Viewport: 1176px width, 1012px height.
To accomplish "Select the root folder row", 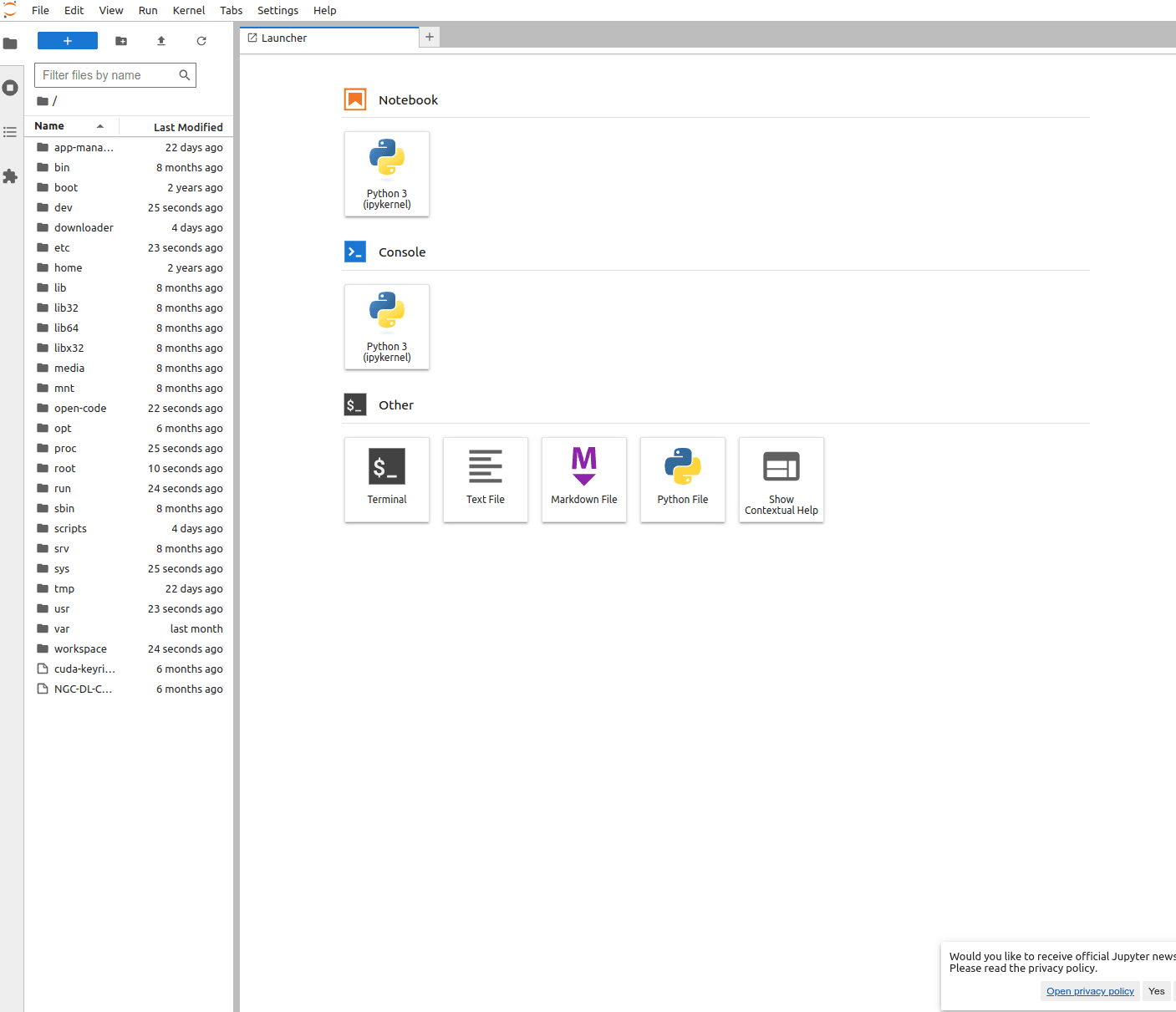I will pyautogui.click(x=130, y=468).
